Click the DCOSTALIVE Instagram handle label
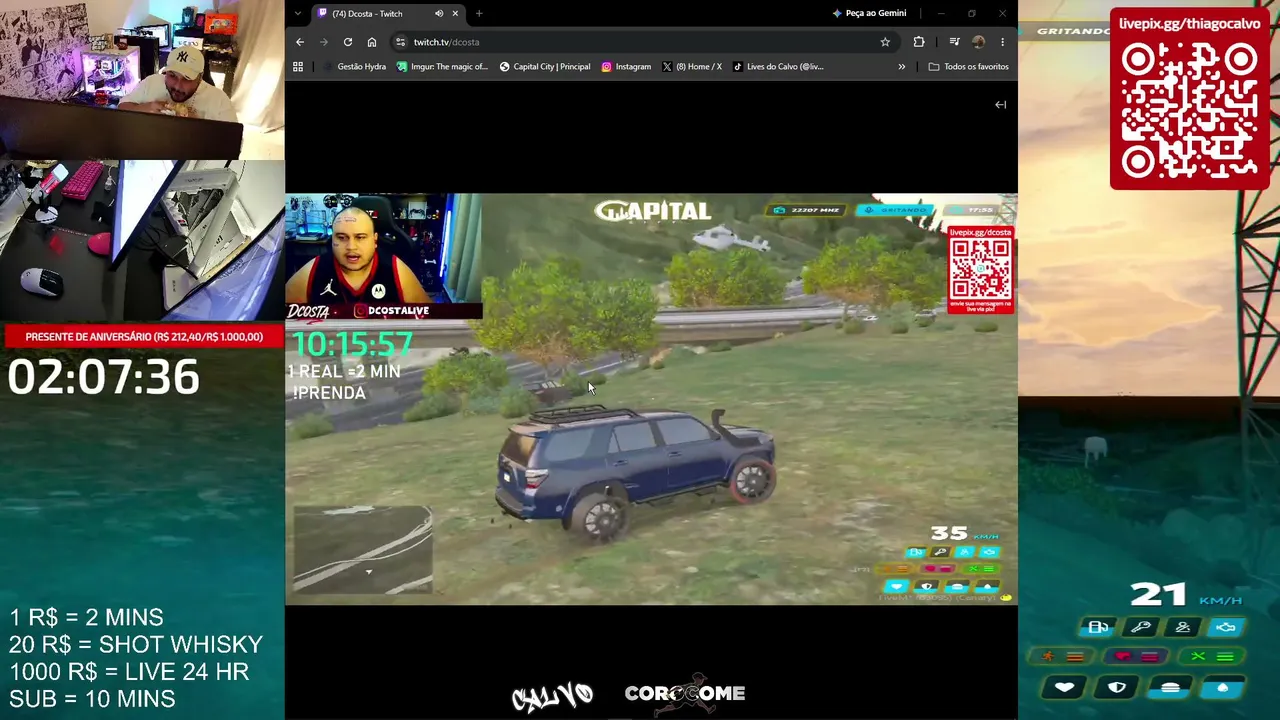 point(390,311)
